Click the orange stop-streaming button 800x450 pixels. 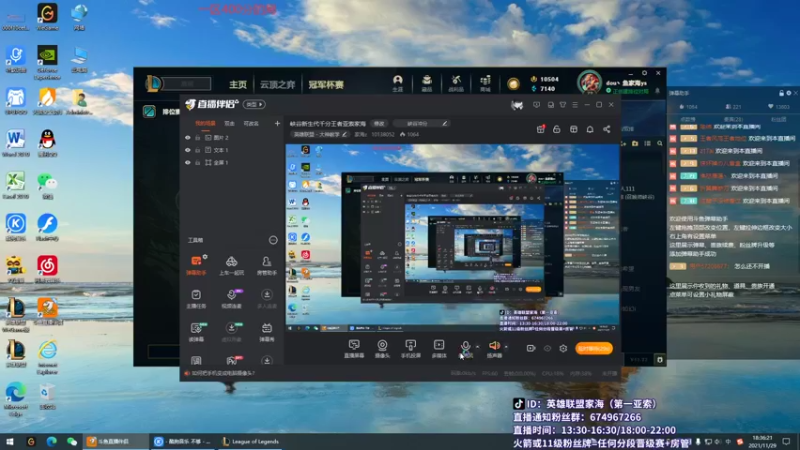pyautogui.click(x=594, y=348)
